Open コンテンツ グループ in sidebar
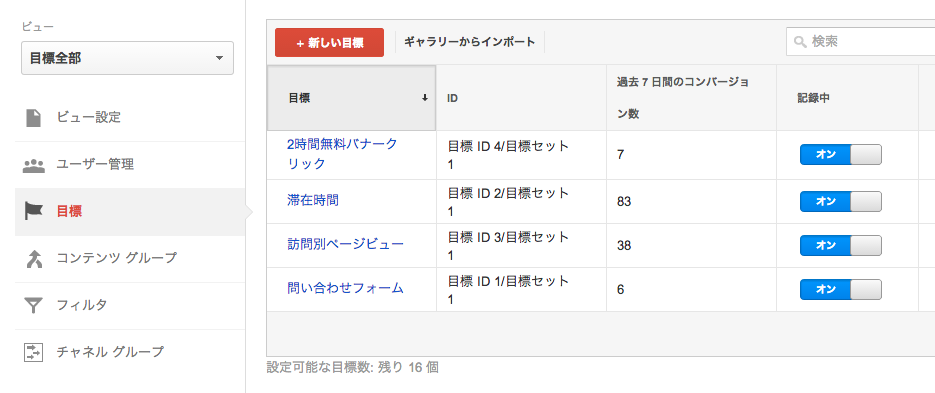Screen dimensions: 935x393 (130, 258)
